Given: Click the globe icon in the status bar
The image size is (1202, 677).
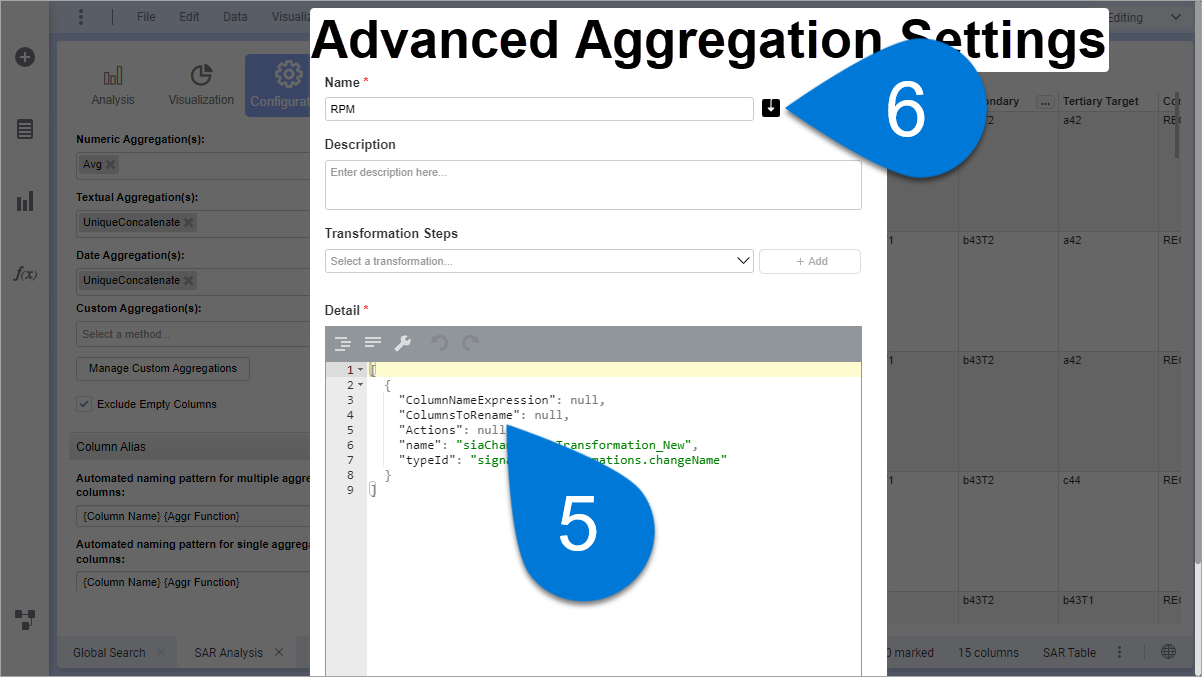Looking at the screenshot, I should tap(1168, 652).
